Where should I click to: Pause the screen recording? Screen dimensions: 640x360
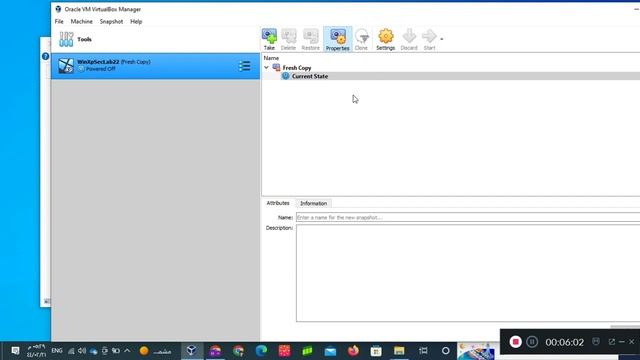(x=532, y=342)
